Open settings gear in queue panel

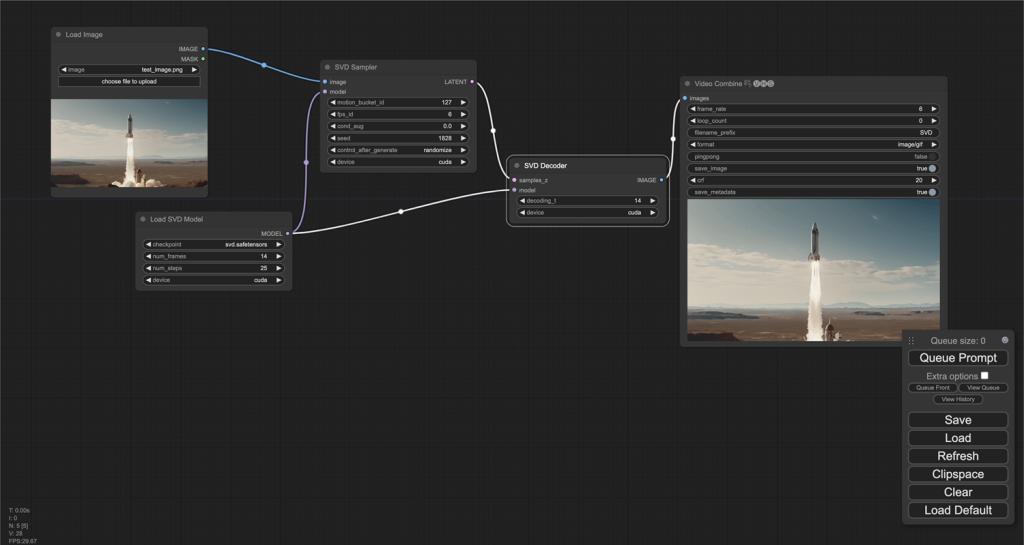(1005, 340)
